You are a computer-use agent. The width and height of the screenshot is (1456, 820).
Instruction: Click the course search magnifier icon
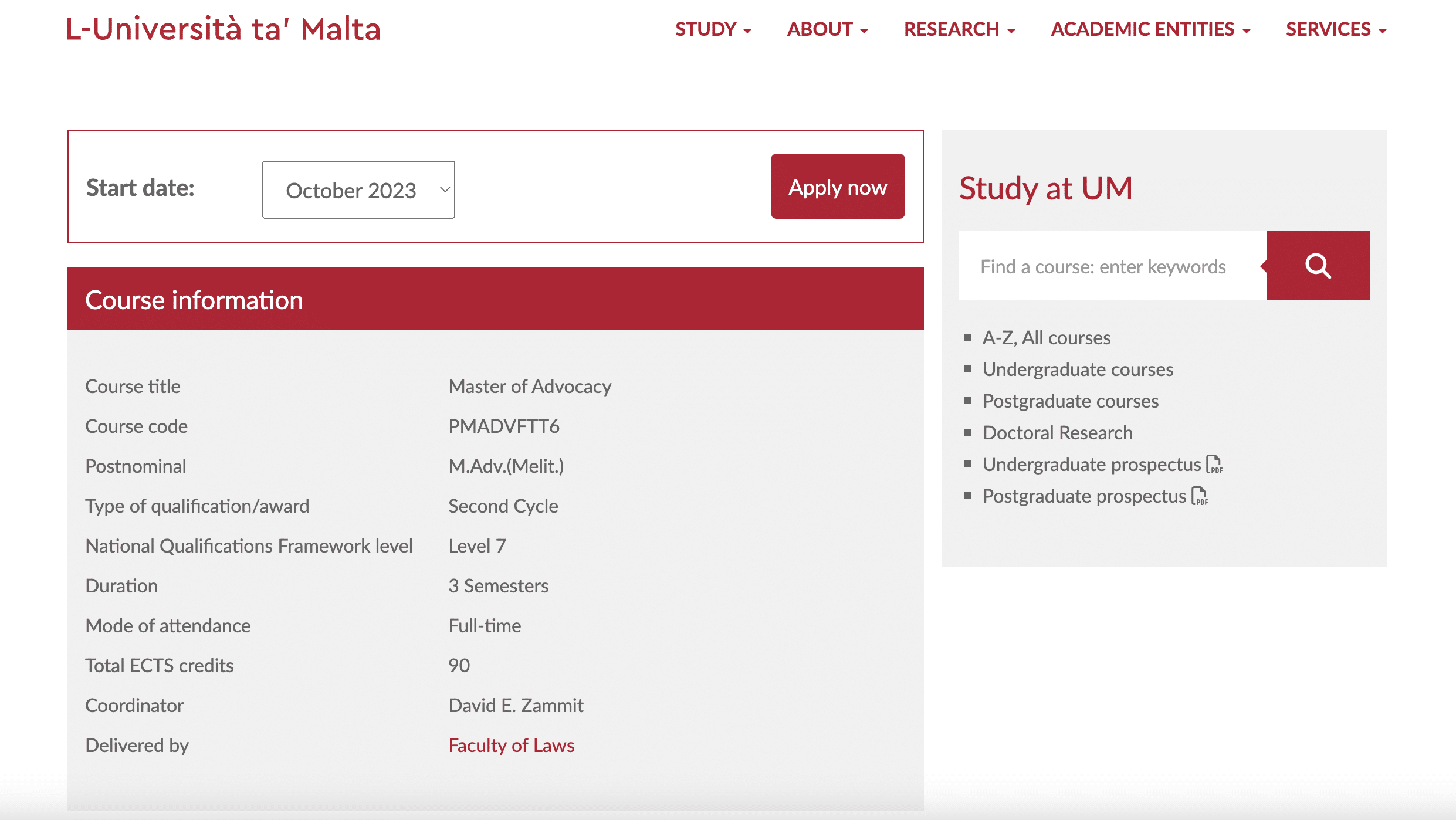coord(1318,266)
